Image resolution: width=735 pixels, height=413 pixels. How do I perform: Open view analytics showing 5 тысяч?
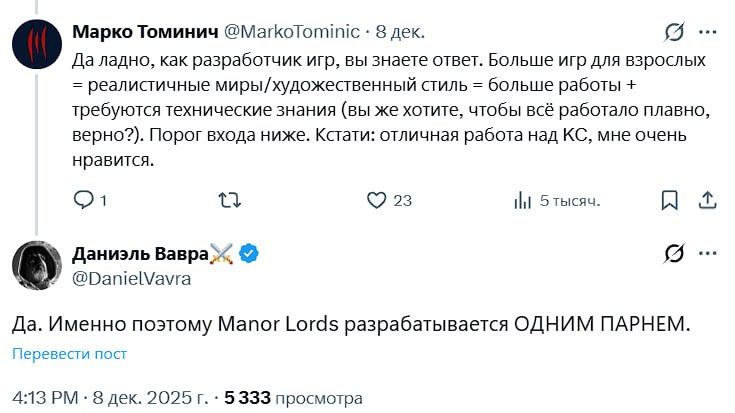pyautogui.click(x=522, y=200)
